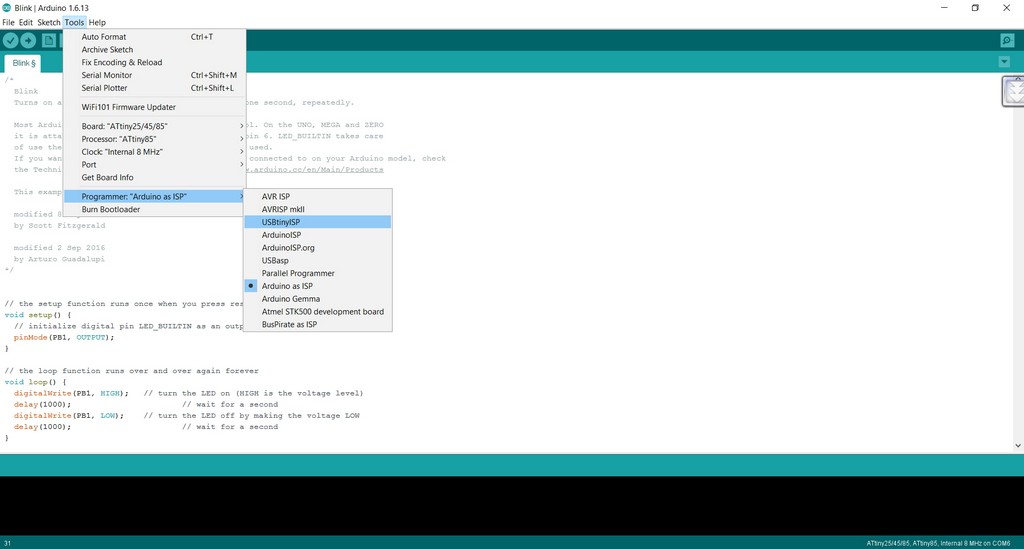Click "by Scott Fitzgerald" comment line
1024x549 pixels.
tap(59, 225)
